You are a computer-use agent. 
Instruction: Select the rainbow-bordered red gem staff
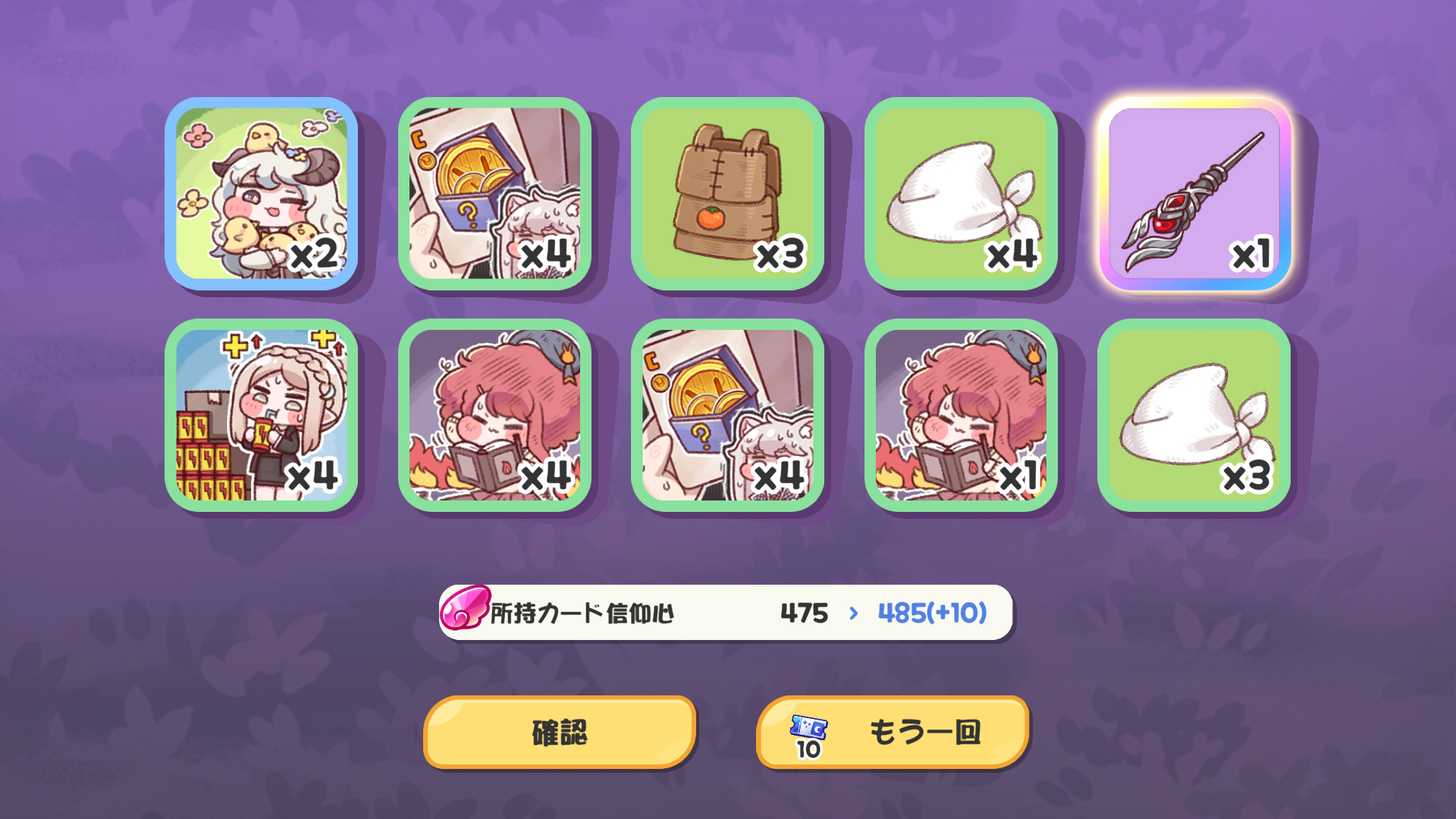click(x=1194, y=193)
